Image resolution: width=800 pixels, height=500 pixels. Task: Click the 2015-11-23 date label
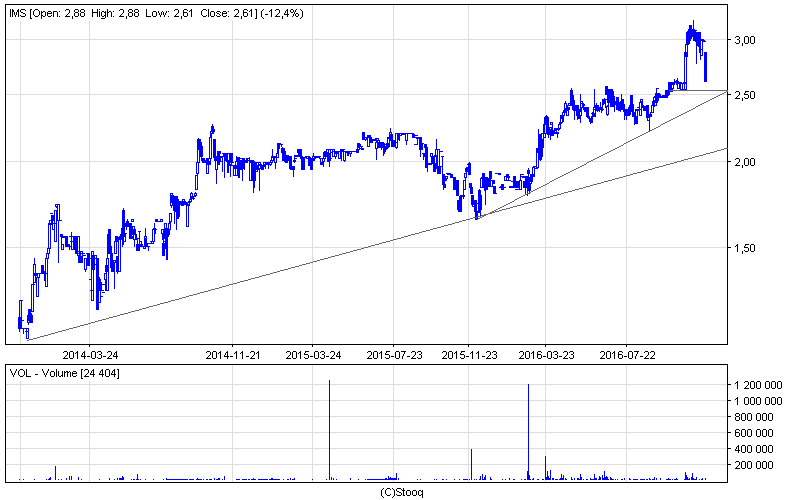coord(469,355)
